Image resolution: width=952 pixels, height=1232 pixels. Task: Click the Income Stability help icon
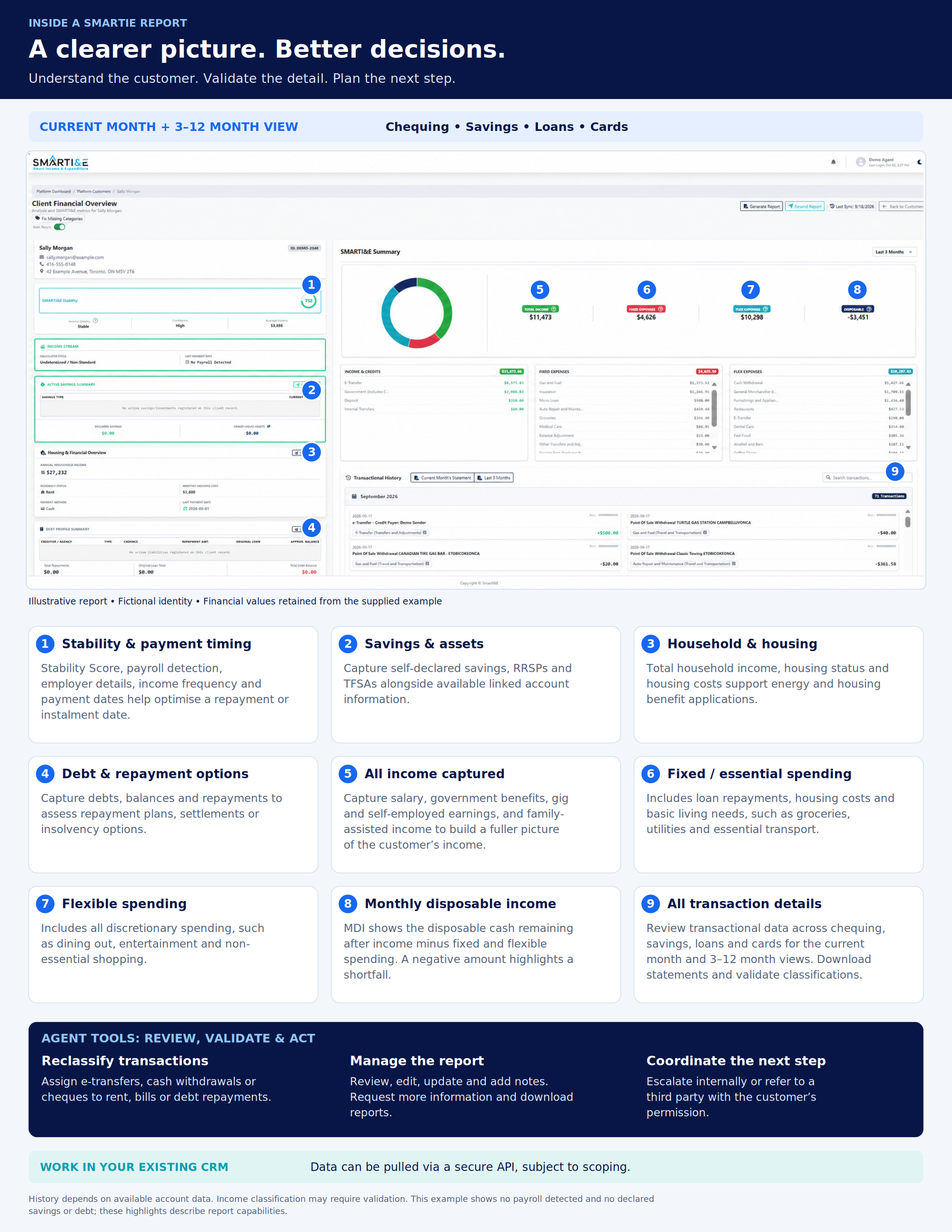pos(95,320)
